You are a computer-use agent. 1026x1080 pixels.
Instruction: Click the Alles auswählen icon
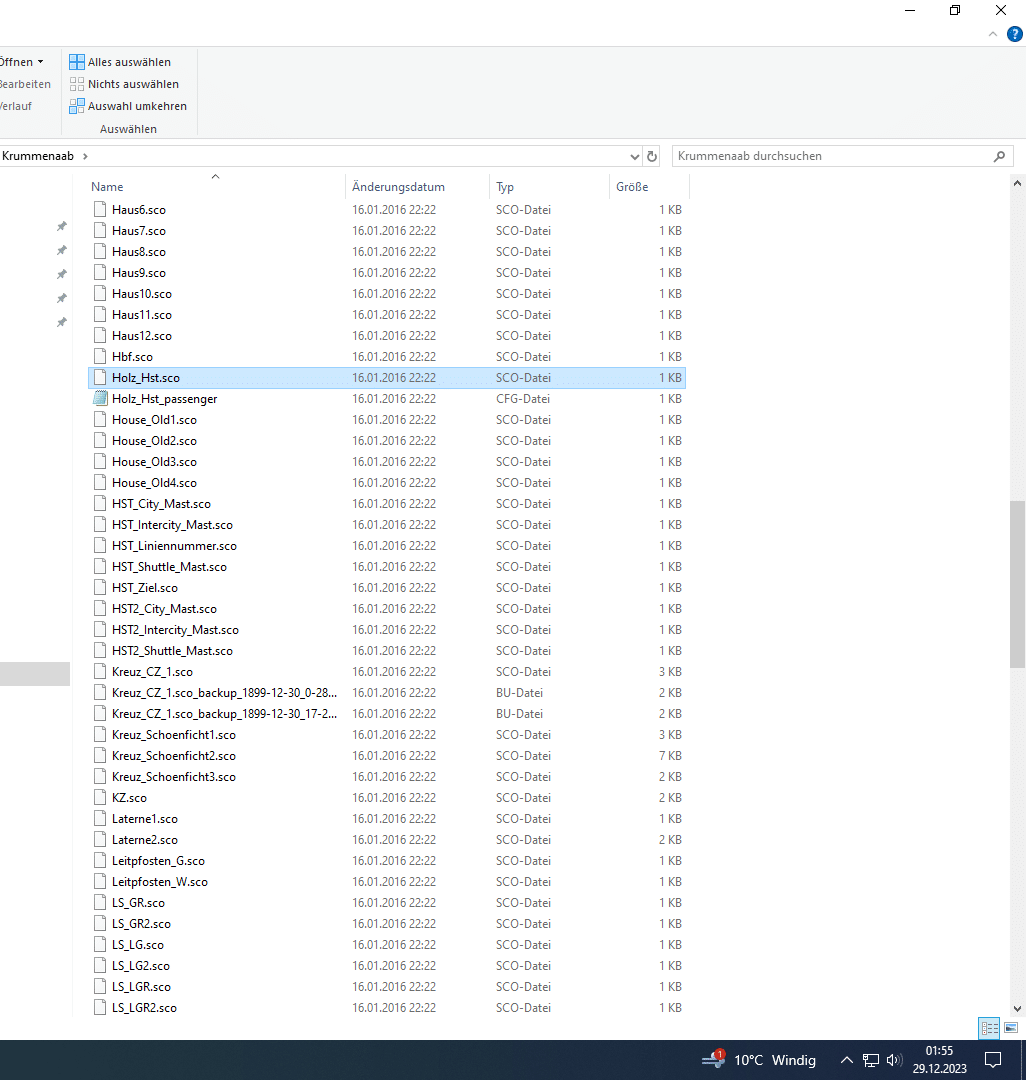[x=77, y=62]
